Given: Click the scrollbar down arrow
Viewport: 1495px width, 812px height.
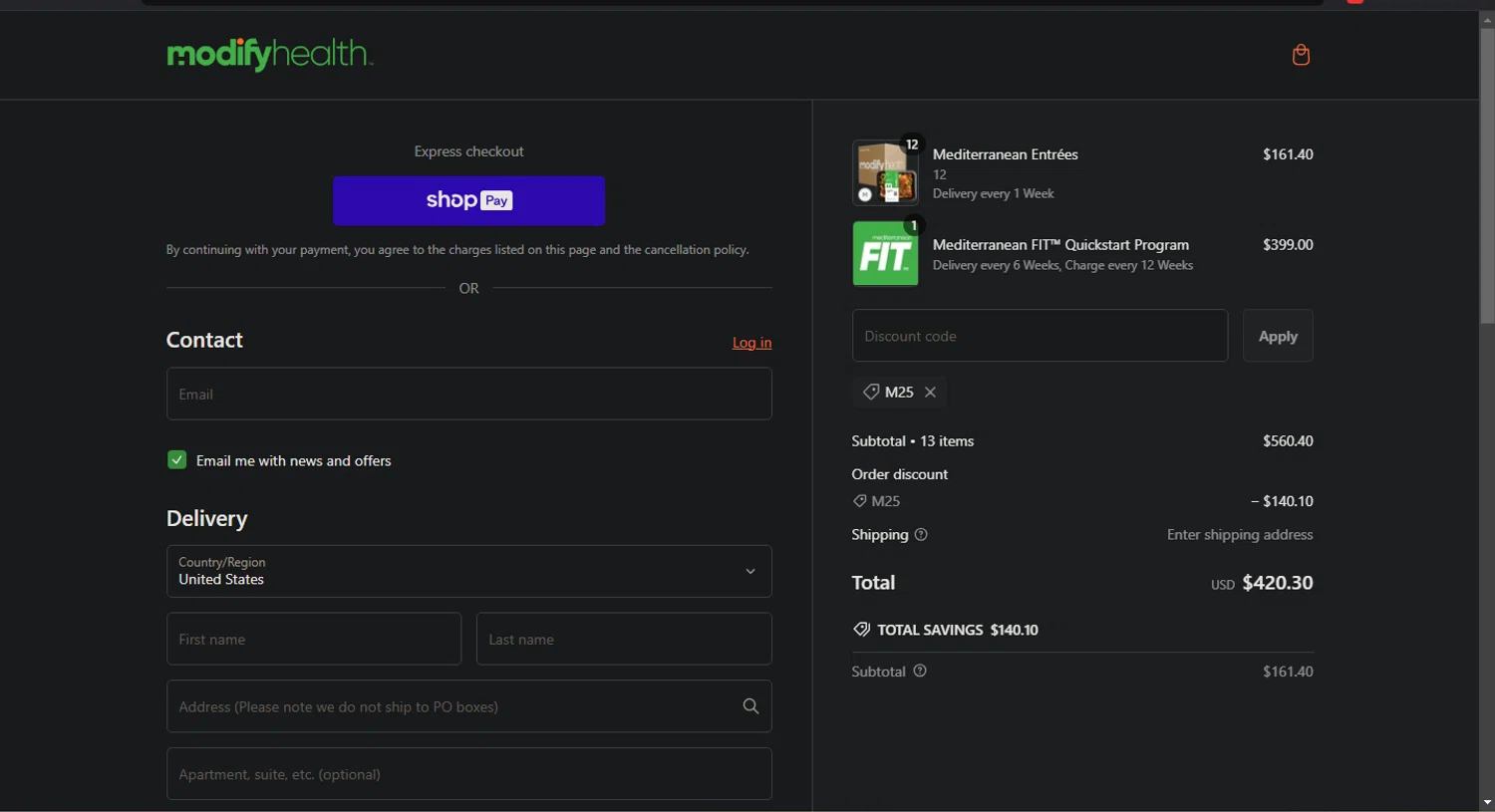Looking at the screenshot, I should click(x=1487, y=803).
